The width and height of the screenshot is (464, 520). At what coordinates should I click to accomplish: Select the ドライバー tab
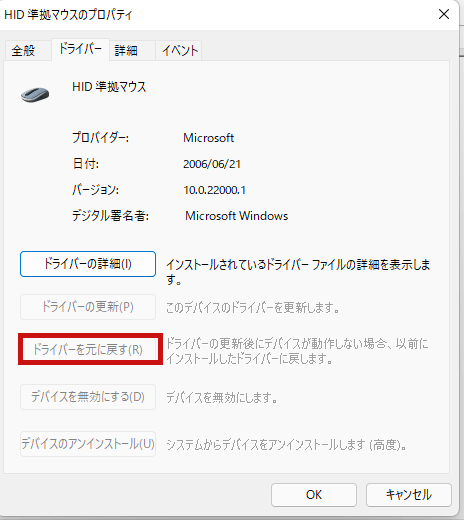[x=80, y=49]
